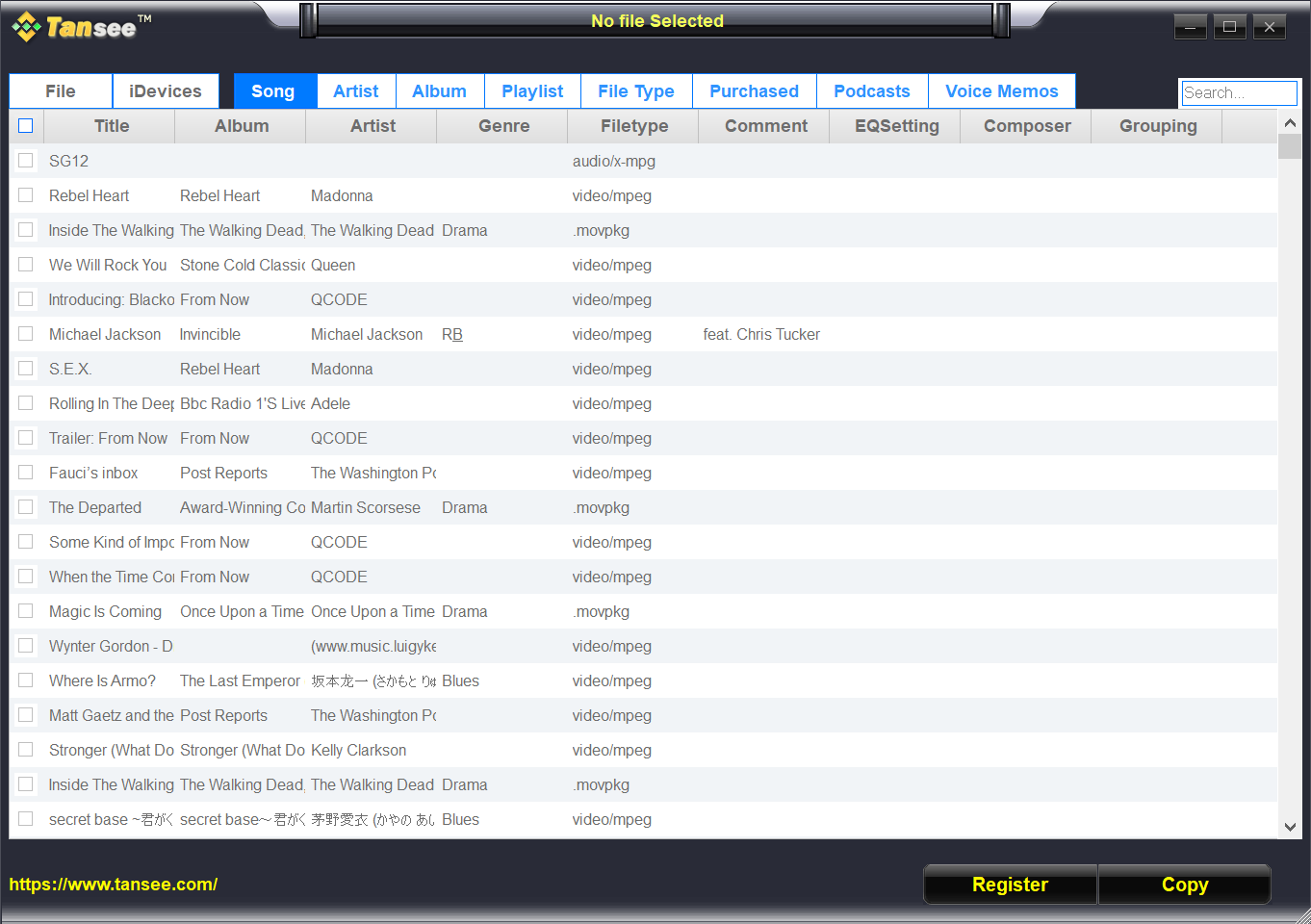Click the EQSetting column header

896,126
